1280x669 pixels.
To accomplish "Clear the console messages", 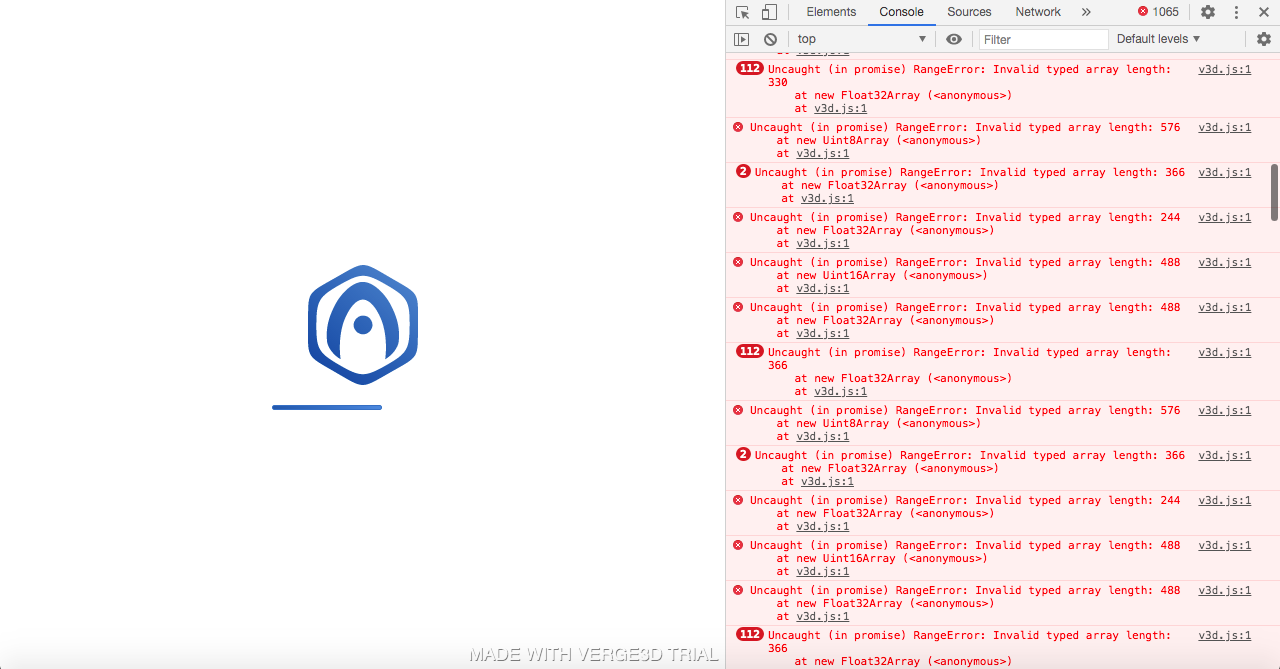I will (x=770, y=39).
